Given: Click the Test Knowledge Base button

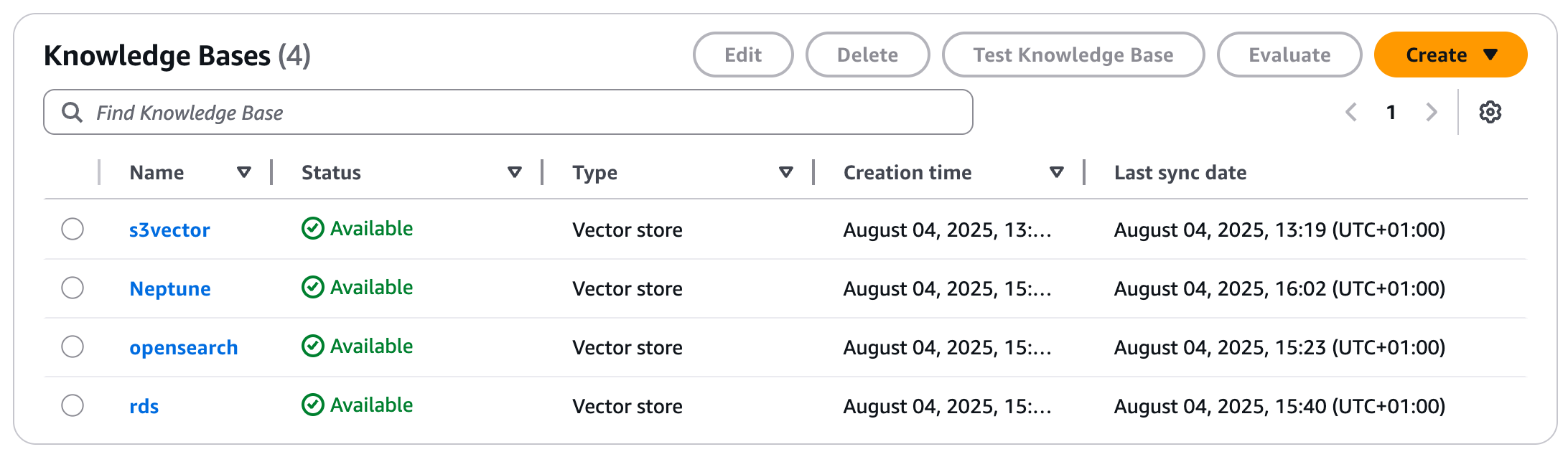Looking at the screenshot, I should click(x=1073, y=55).
